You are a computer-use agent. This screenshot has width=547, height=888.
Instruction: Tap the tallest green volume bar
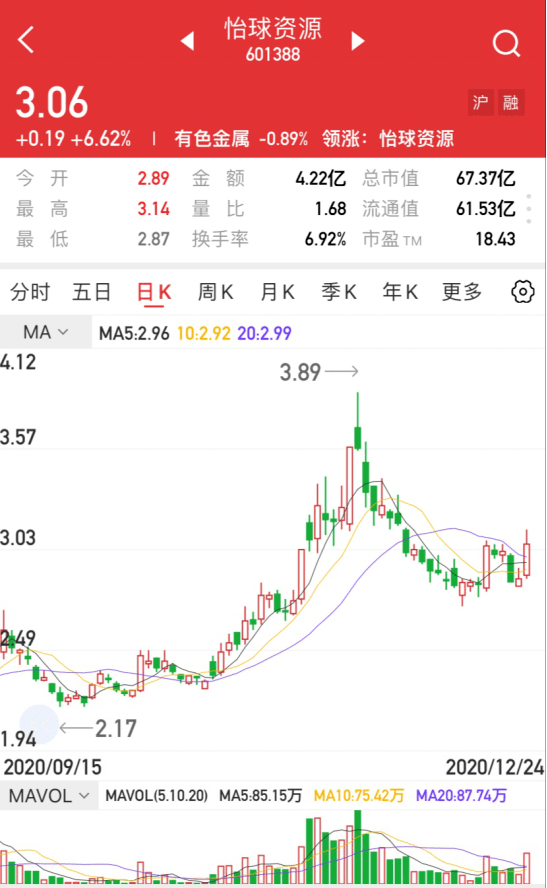pyautogui.click(x=357, y=847)
